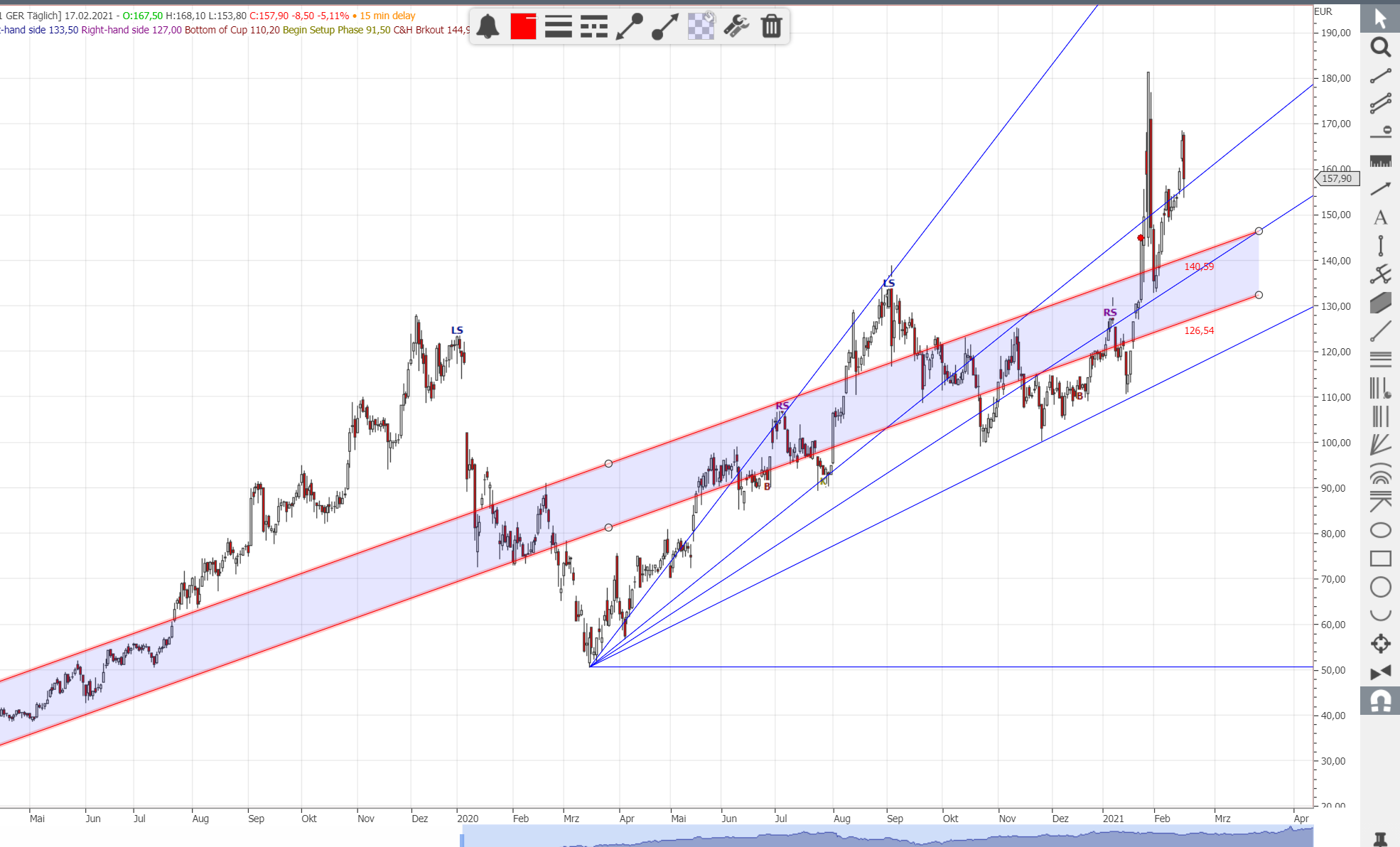
Task: Click the 157,90 current price label
Action: [x=1337, y=179]
